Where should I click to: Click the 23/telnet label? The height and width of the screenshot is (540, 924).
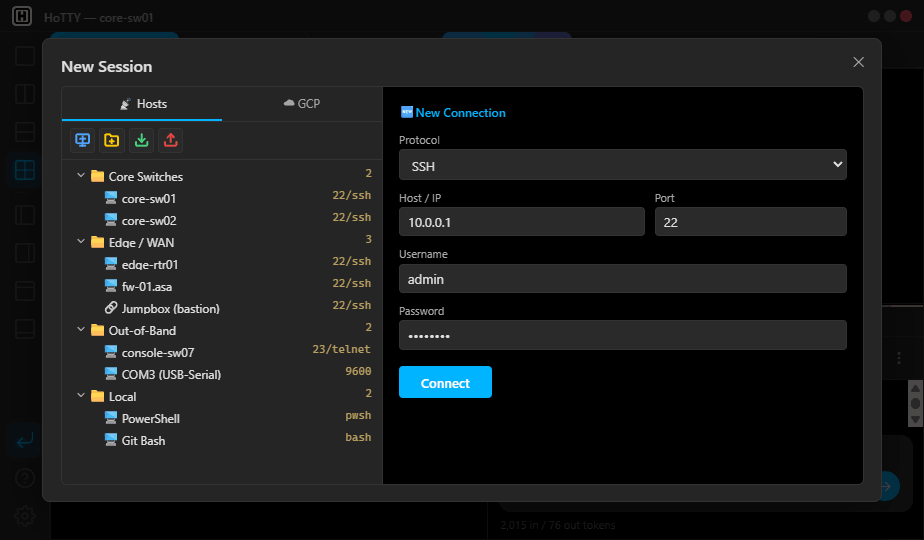[342, 349]
